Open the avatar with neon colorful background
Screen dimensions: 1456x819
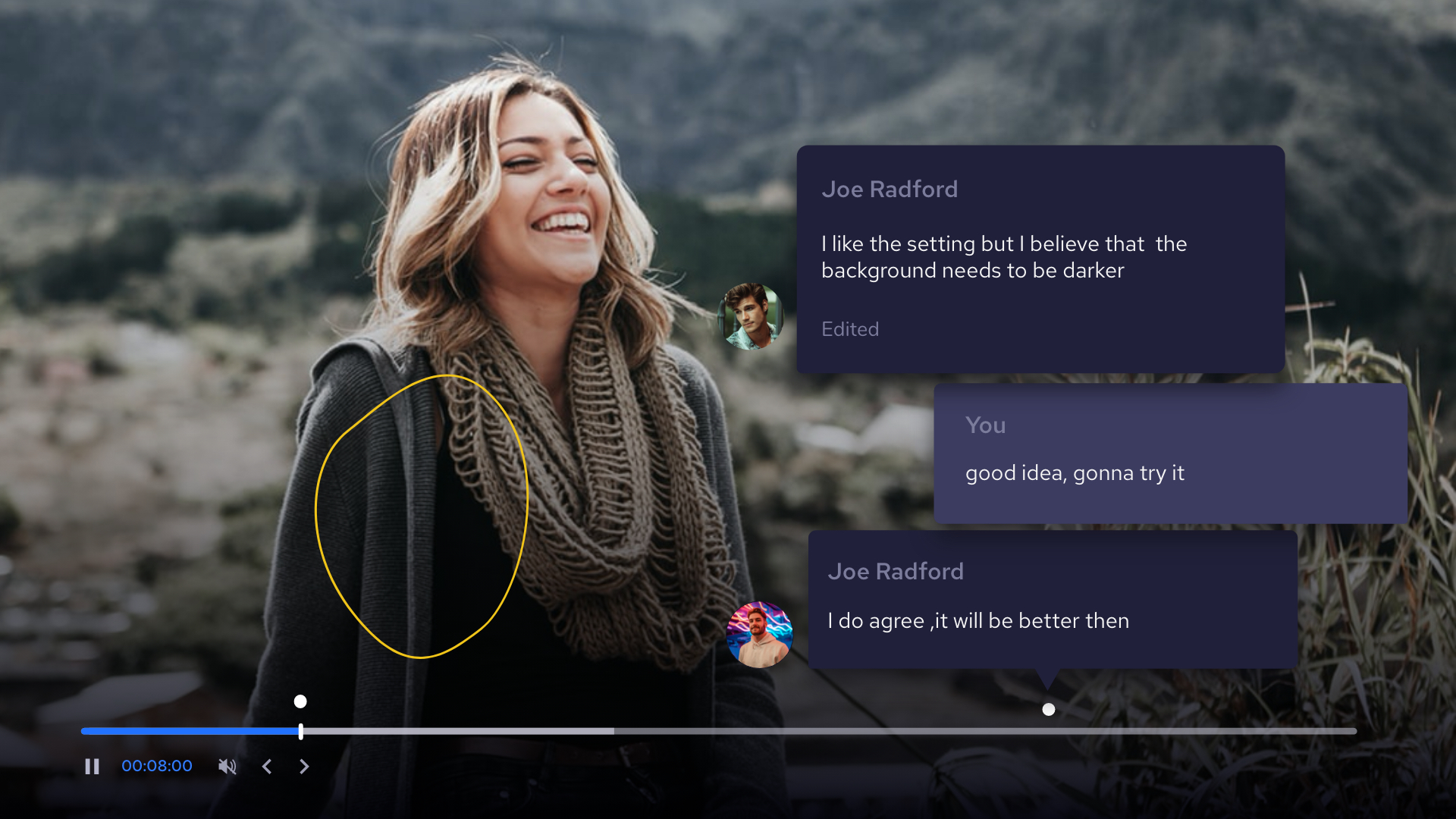click(x=759, y=635)
